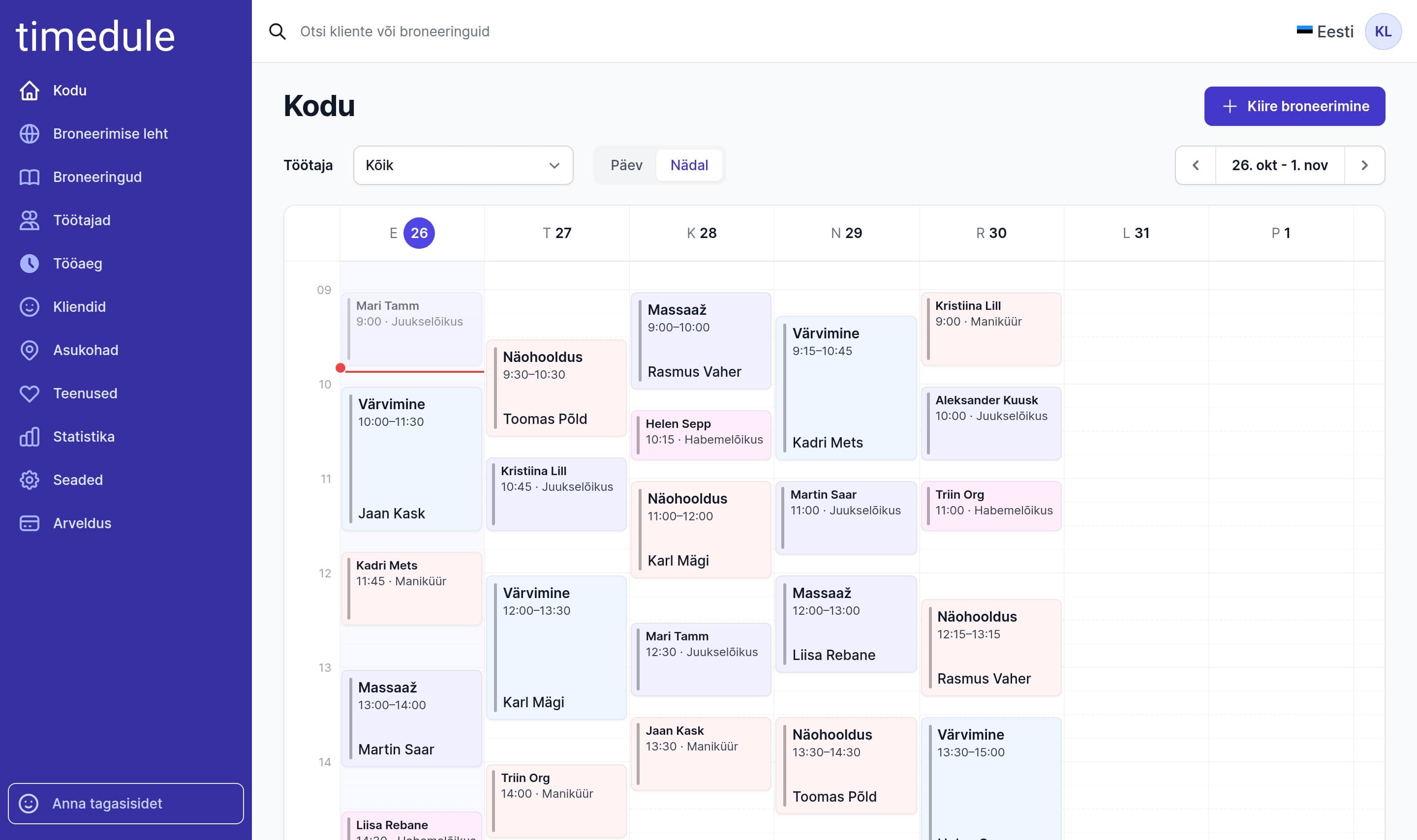Viewport: 1417px width, 840px height.
Task: Open Värvimine 10:00–11:30 Jaan Kask booking
Action: 412,458
